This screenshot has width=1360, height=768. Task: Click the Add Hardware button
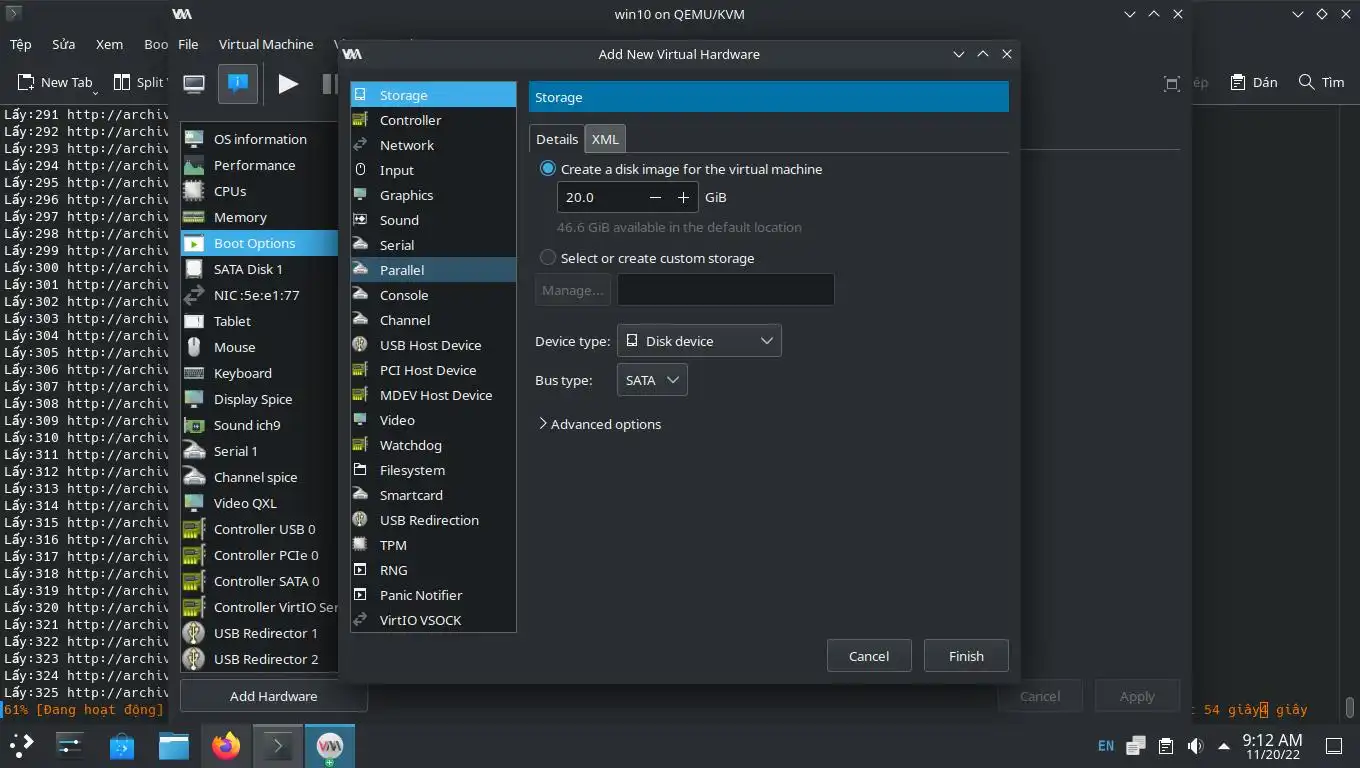pyautogui.click(x=273, y=696)
